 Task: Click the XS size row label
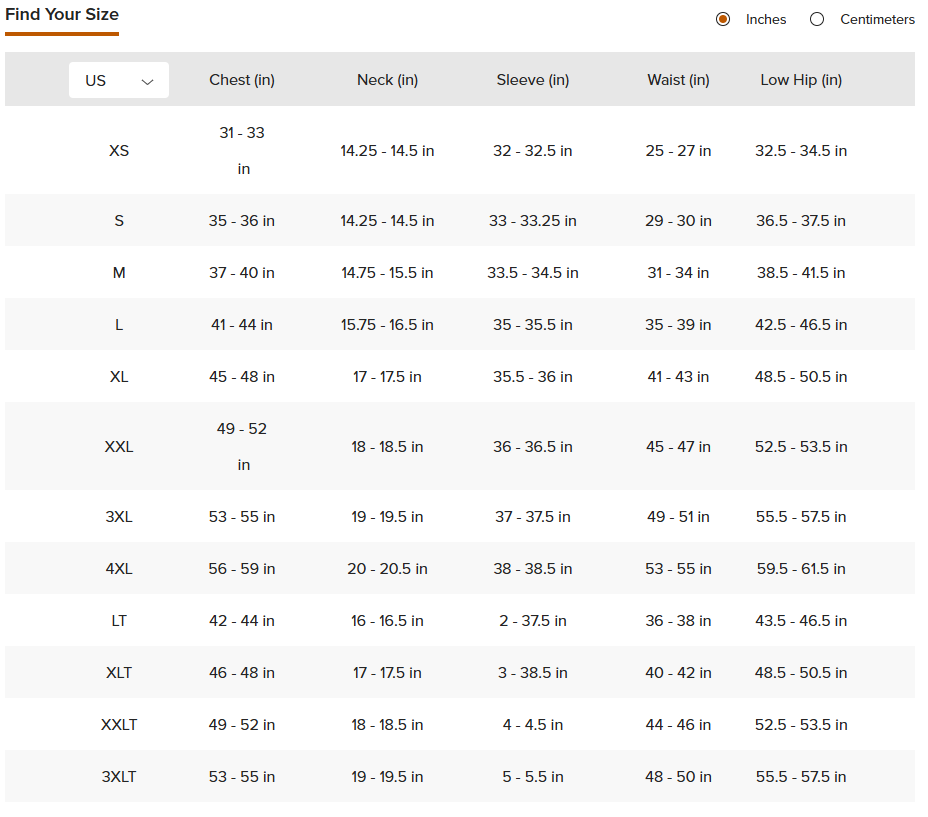119,151
